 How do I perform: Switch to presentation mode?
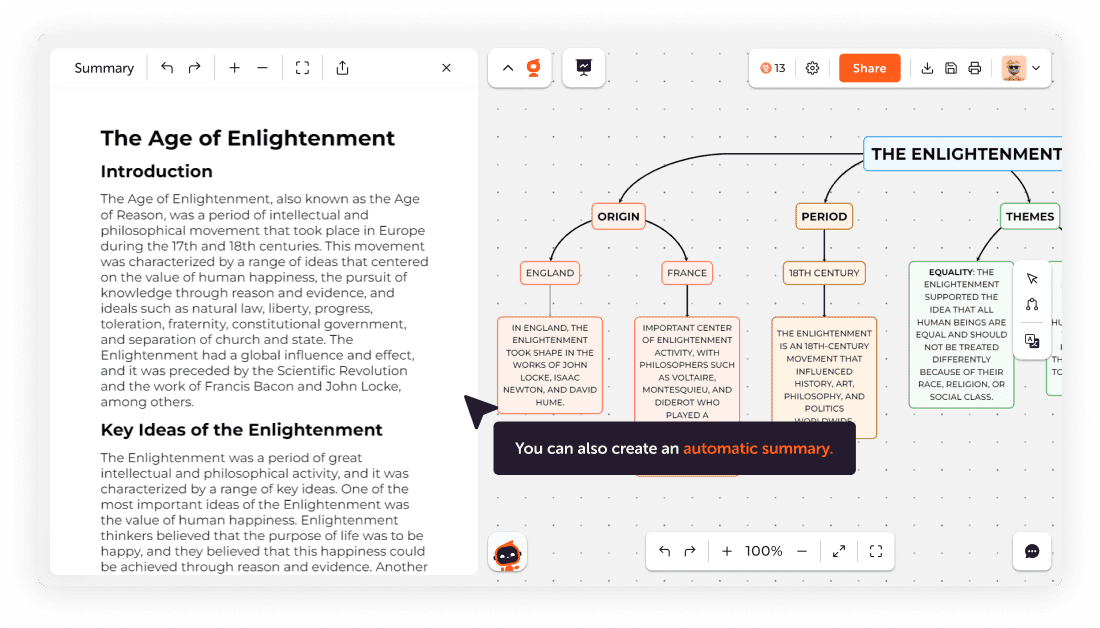pos(584,67)
